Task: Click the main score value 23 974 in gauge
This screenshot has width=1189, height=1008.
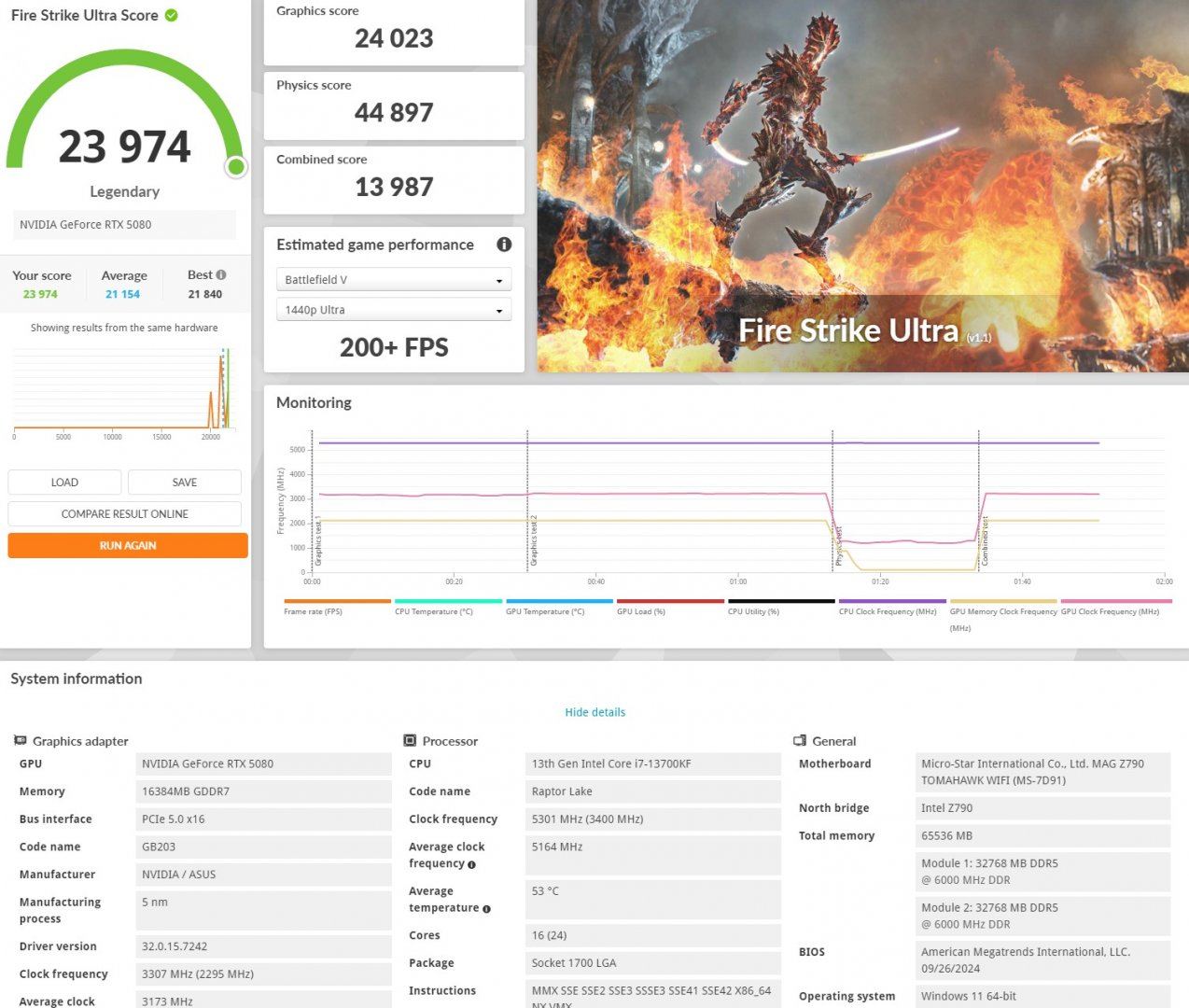Action: point(124,147)
